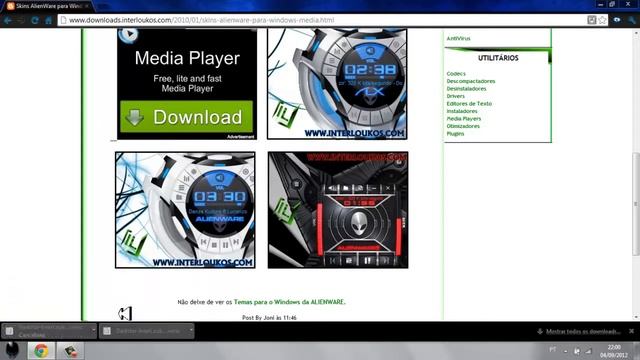Click the browser forward arrow
640x360 pixels.
click(x=21, y=20)
